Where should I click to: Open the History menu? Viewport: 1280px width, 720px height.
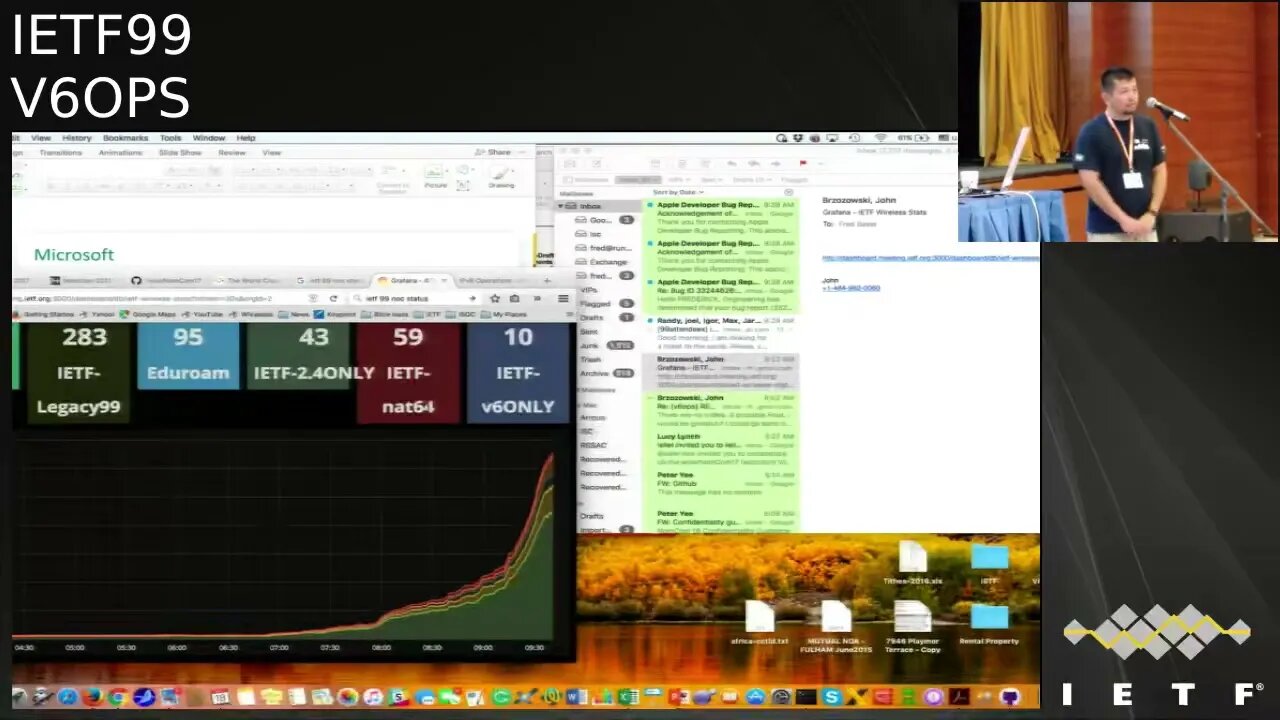(76, 138)
